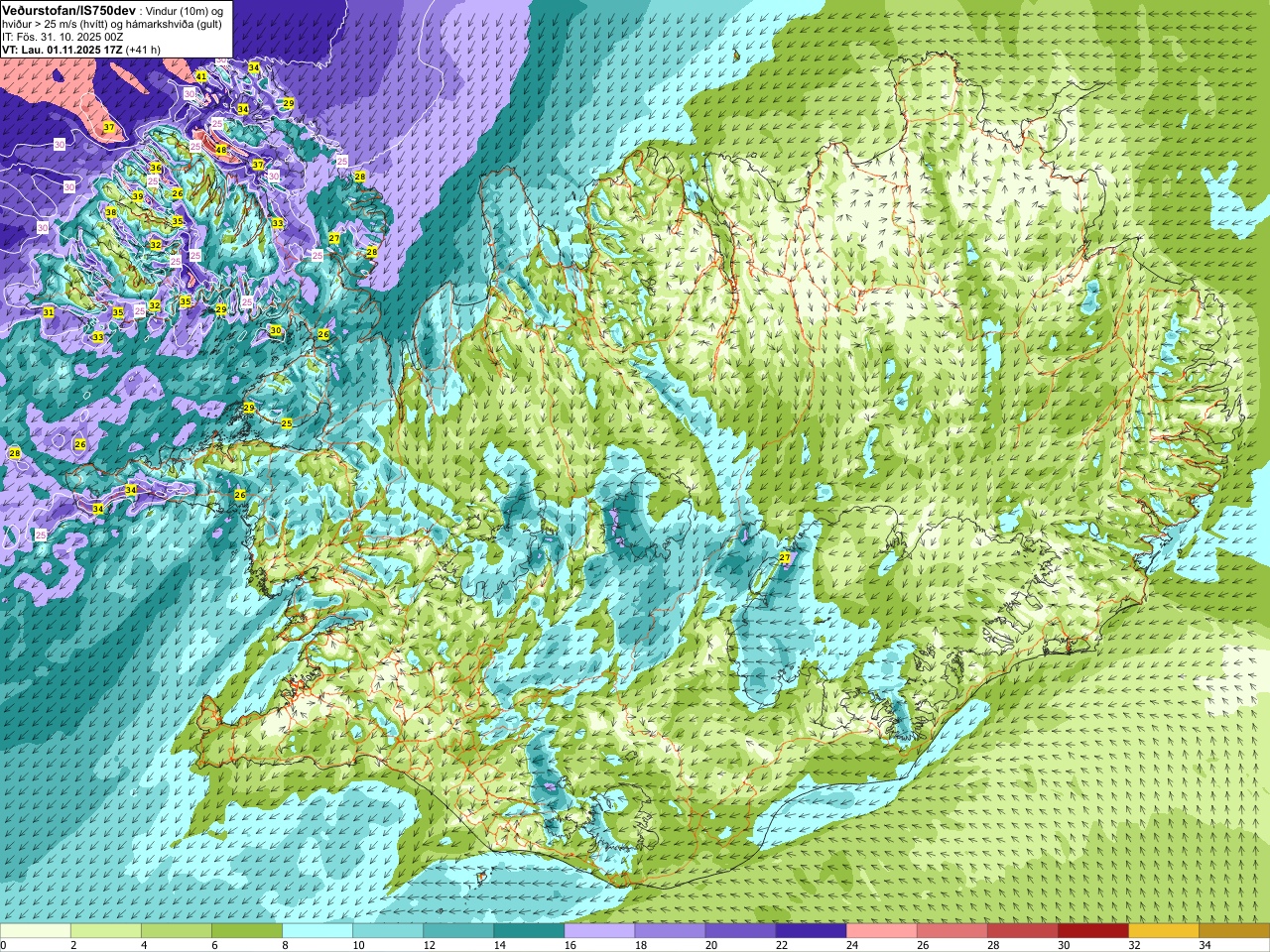Image resolution: width=1270 pixels, height=952 pixels.
Task: Select the 20–22 m/s violet legend segment
Action: (x=740, y=931)
